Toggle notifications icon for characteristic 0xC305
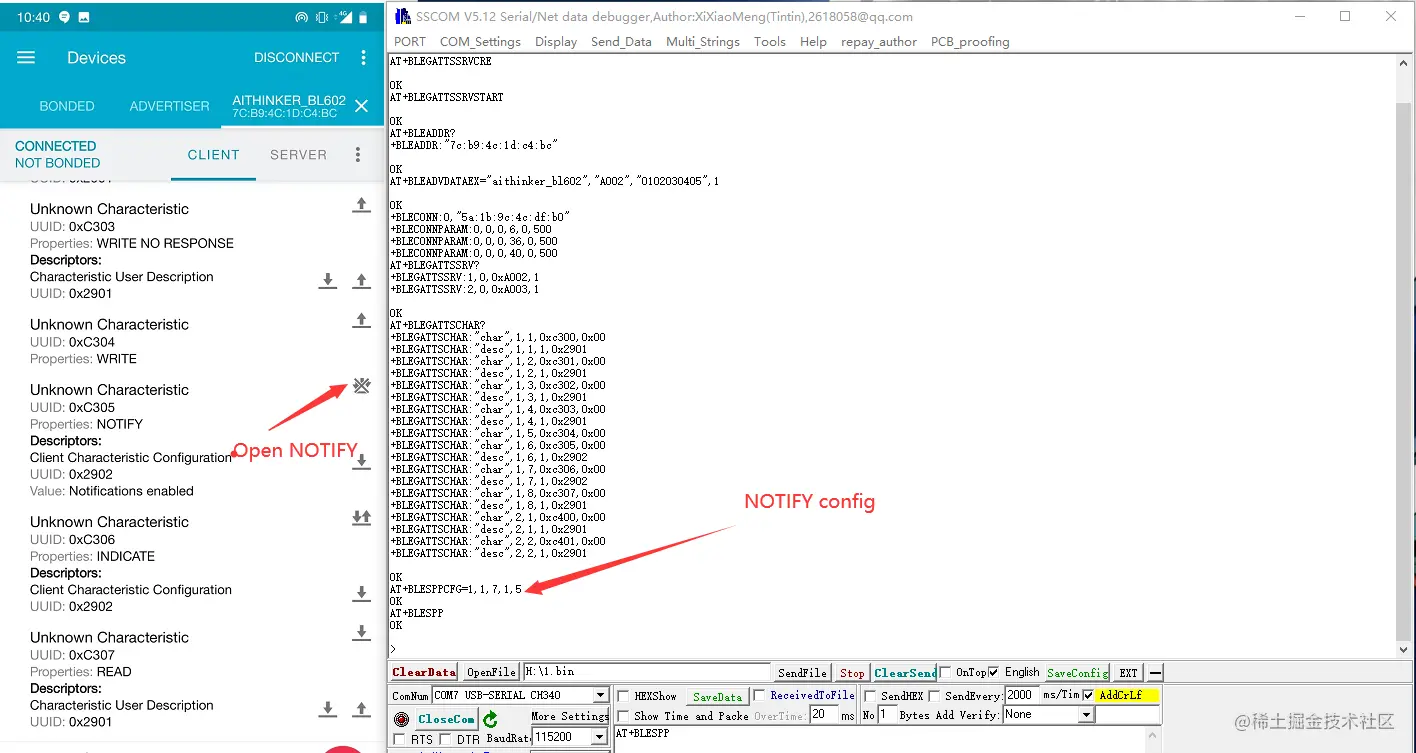Viewport: 1416px width, 753px height. (x=362, y=386)
